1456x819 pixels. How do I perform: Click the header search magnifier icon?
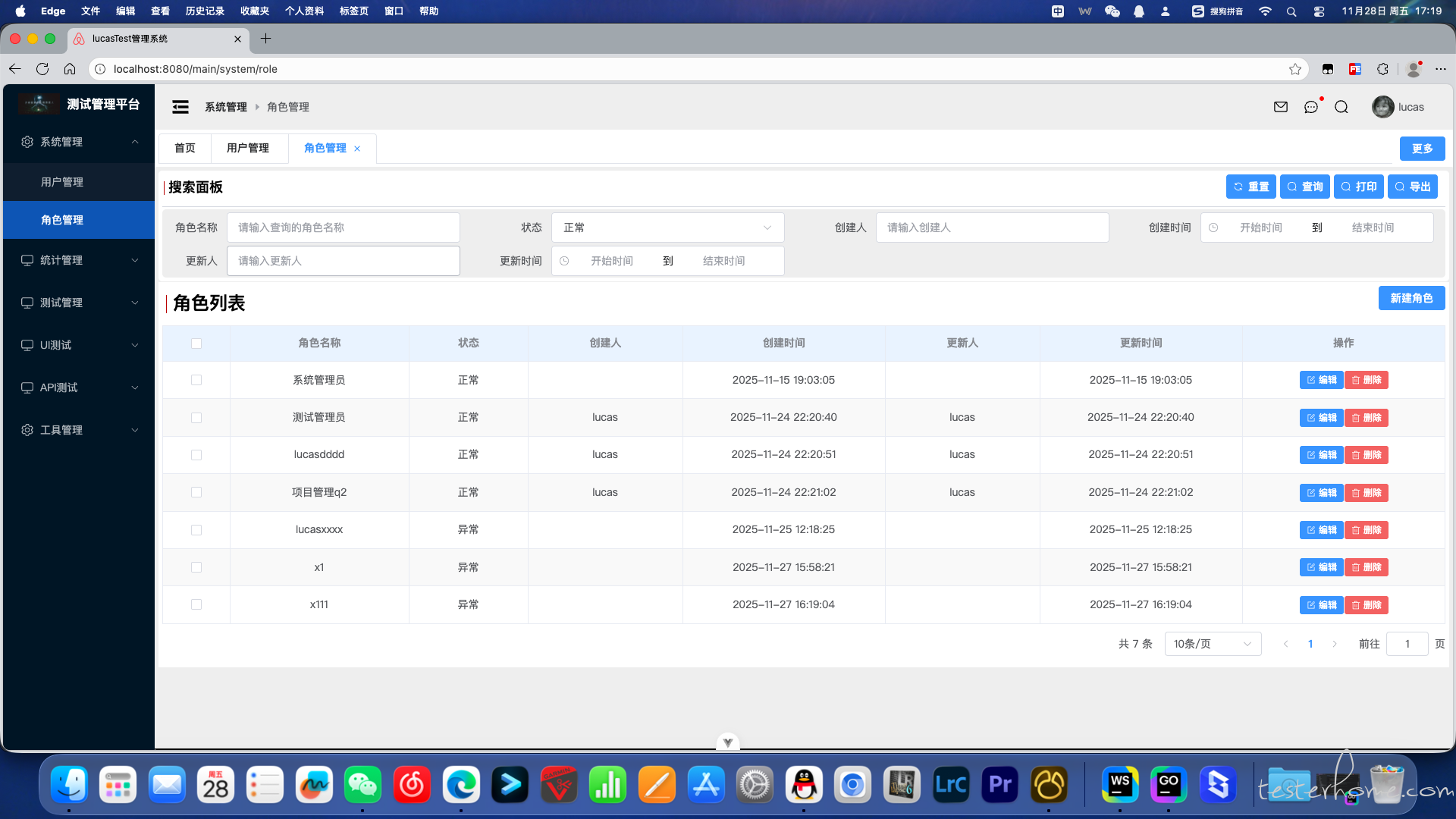[x=1341, y=107]
